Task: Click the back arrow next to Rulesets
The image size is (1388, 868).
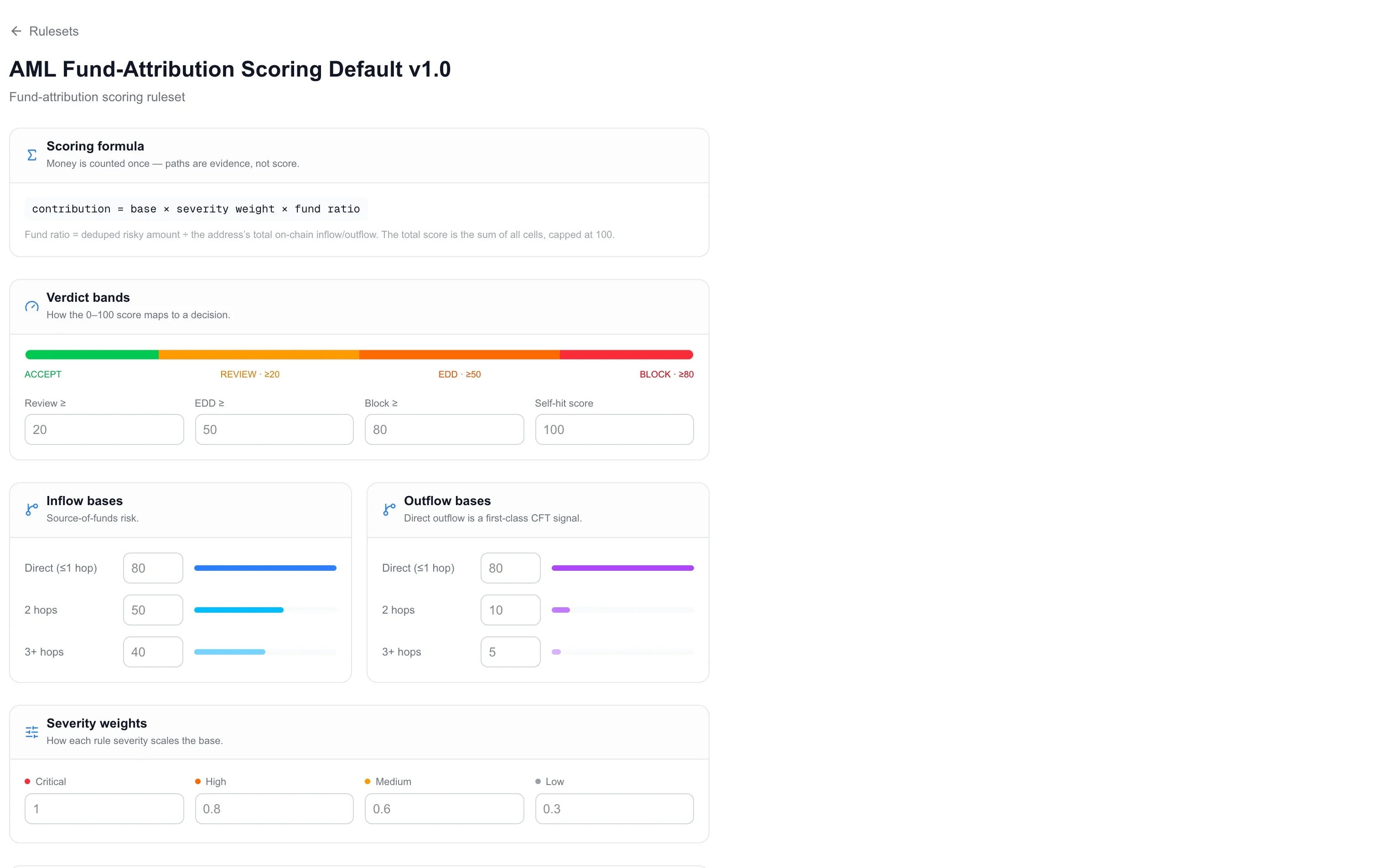Action: pyautogui.click(x=17, y=31)
